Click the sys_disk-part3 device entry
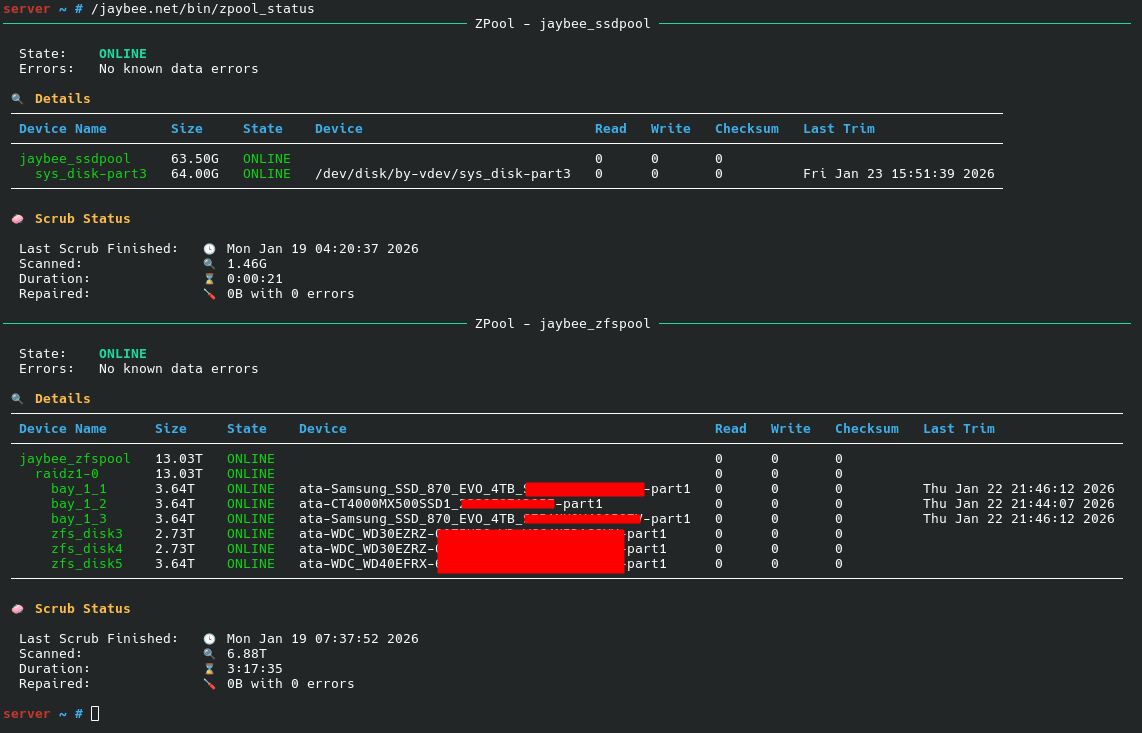This screenshot has height=733, width=1142. [x=91, y=173]
